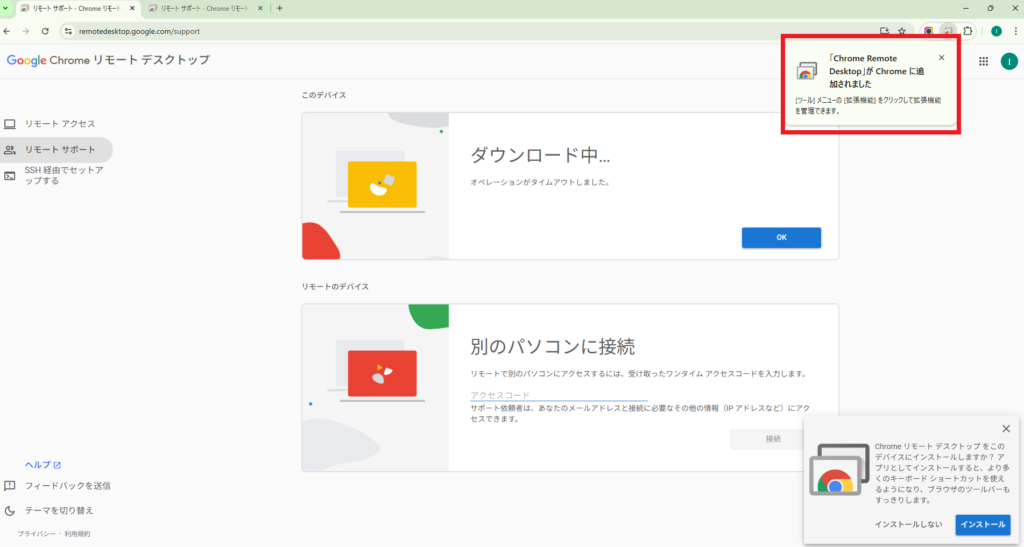Open the Google apps grid icon
Screen dimensions: 1024x547
[983, 61]
